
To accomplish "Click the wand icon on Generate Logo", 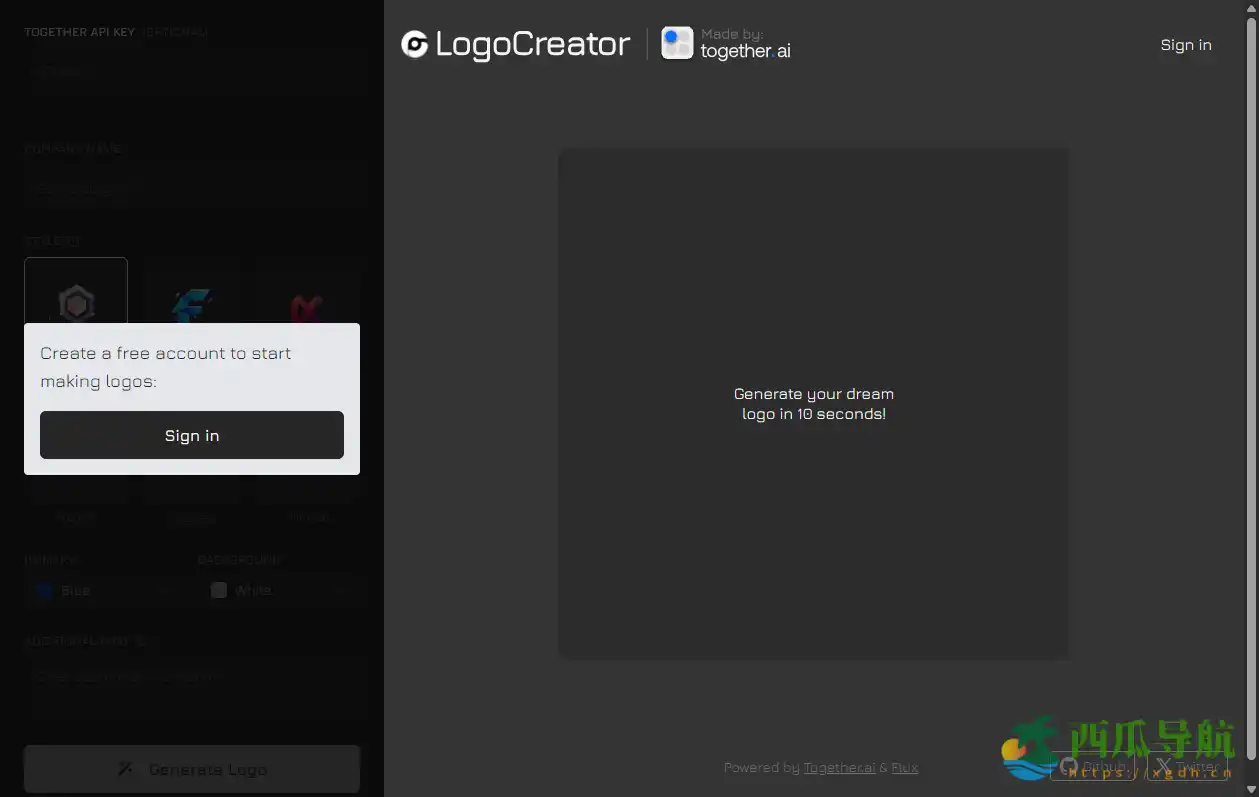I will tap(124, 768).
